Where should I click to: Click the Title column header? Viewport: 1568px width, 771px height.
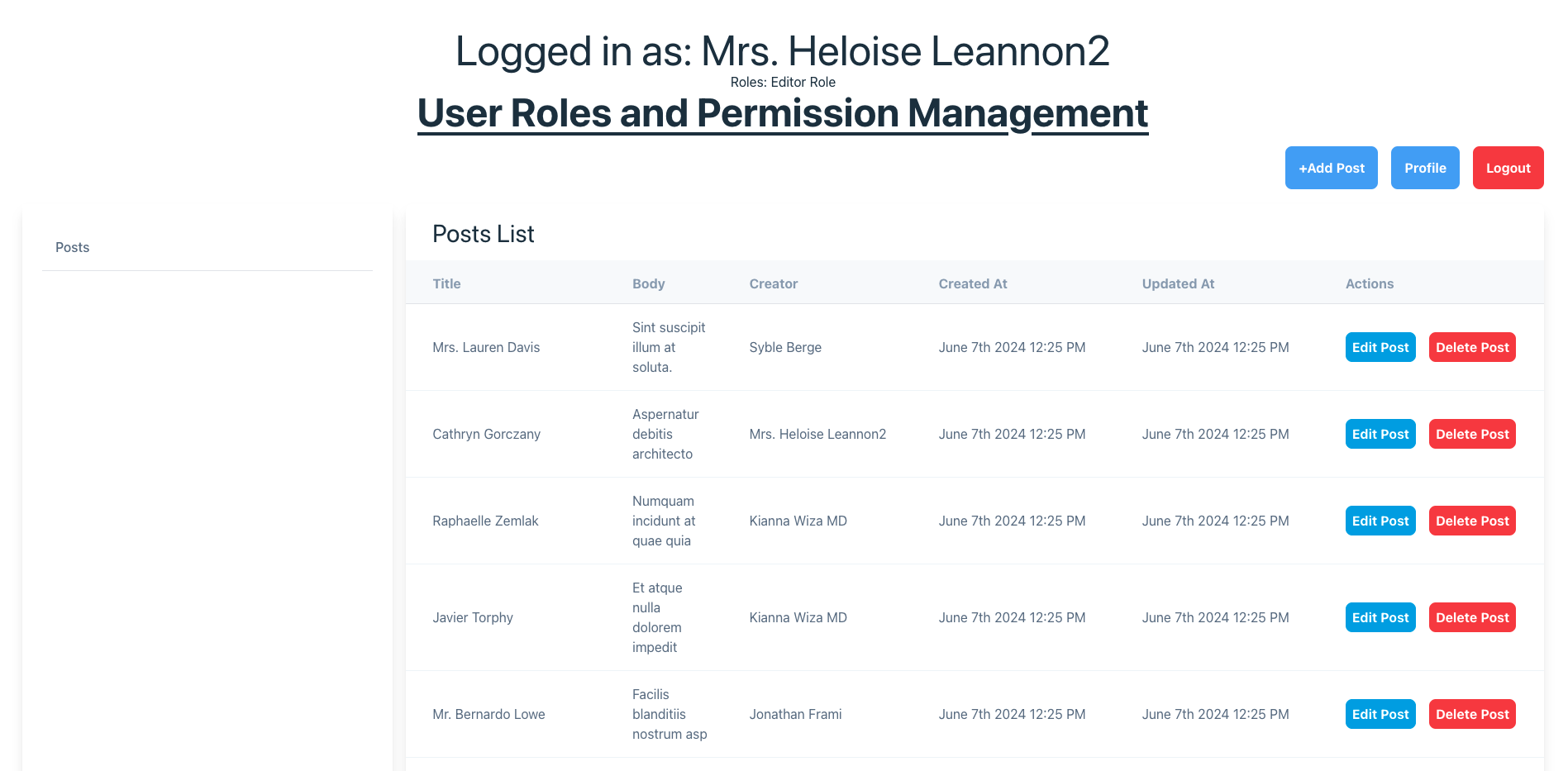tap(446, 283)
